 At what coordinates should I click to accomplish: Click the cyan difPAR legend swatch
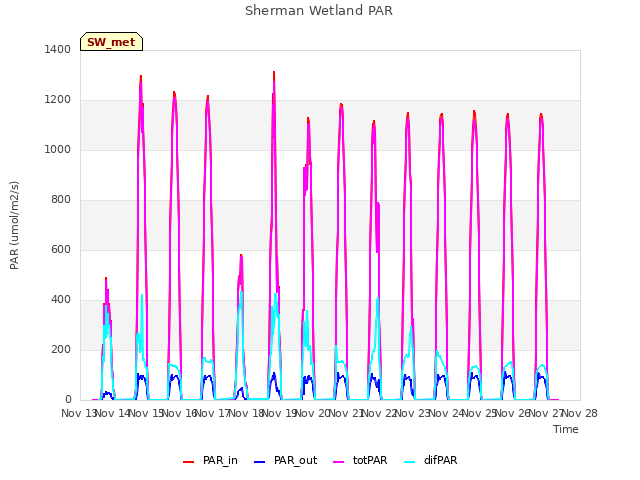coord(409,462)
